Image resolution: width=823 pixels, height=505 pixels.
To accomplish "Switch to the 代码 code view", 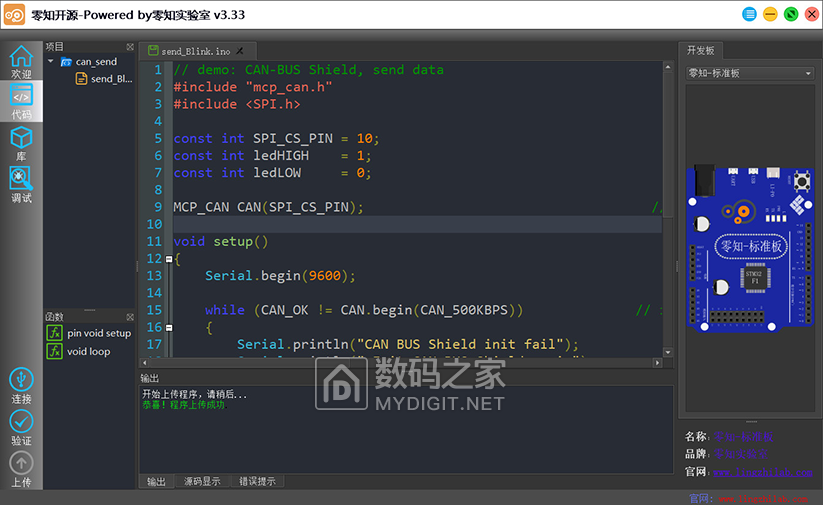I will pos(21,102).
